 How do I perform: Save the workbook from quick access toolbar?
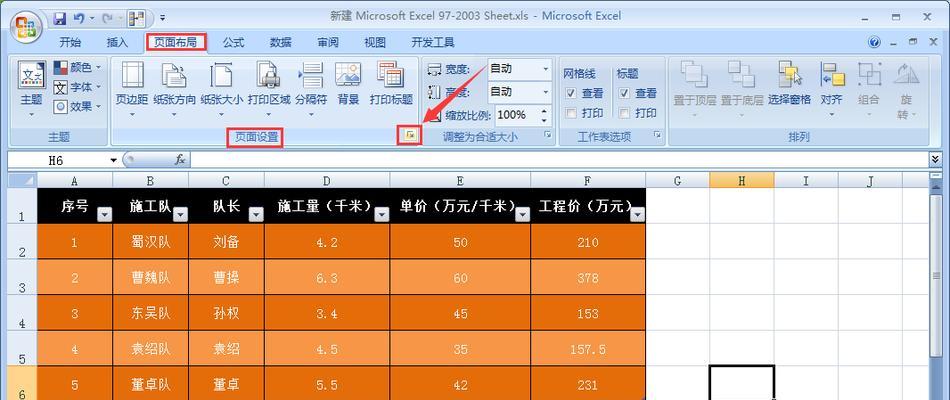[x=59, y=18]
